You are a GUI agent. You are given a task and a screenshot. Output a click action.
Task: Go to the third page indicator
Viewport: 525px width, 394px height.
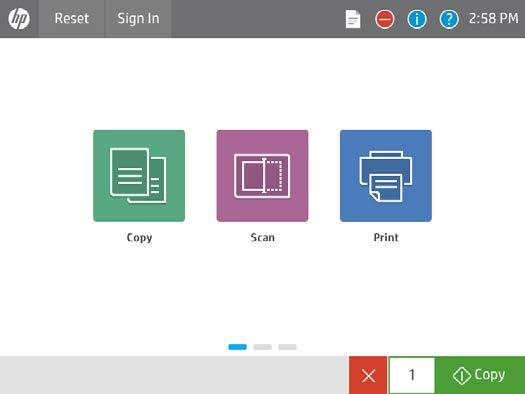tap(287, 347)
